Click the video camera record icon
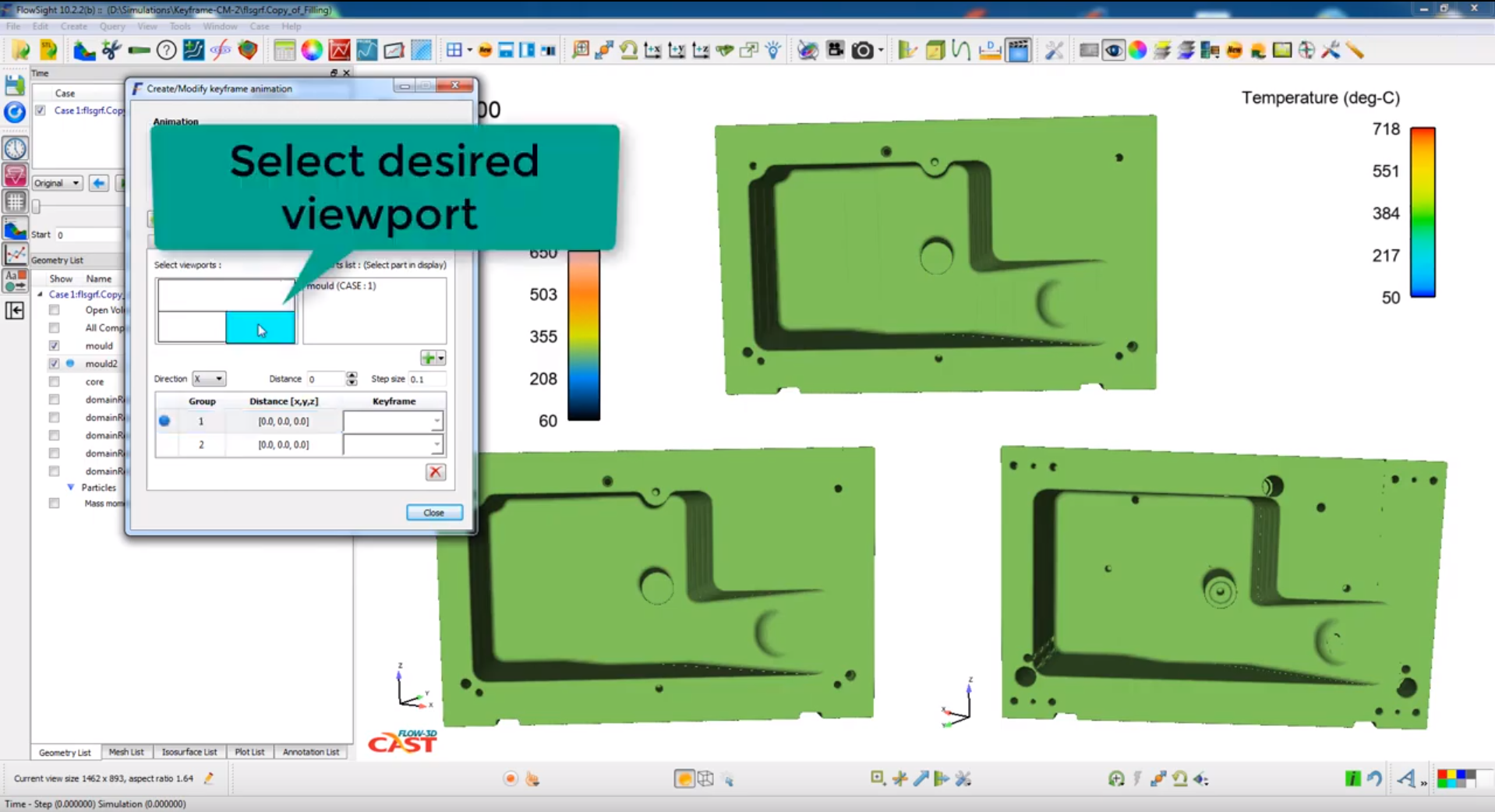 point(836,51)
